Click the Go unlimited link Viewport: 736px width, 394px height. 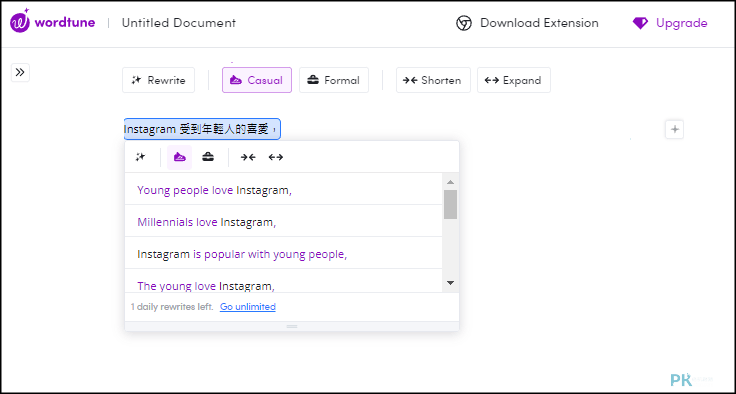coord(248,307)
